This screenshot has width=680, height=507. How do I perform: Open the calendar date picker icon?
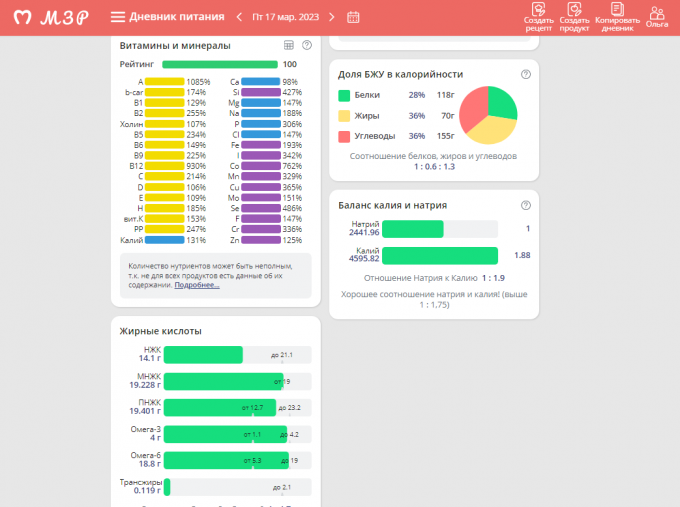353,17
